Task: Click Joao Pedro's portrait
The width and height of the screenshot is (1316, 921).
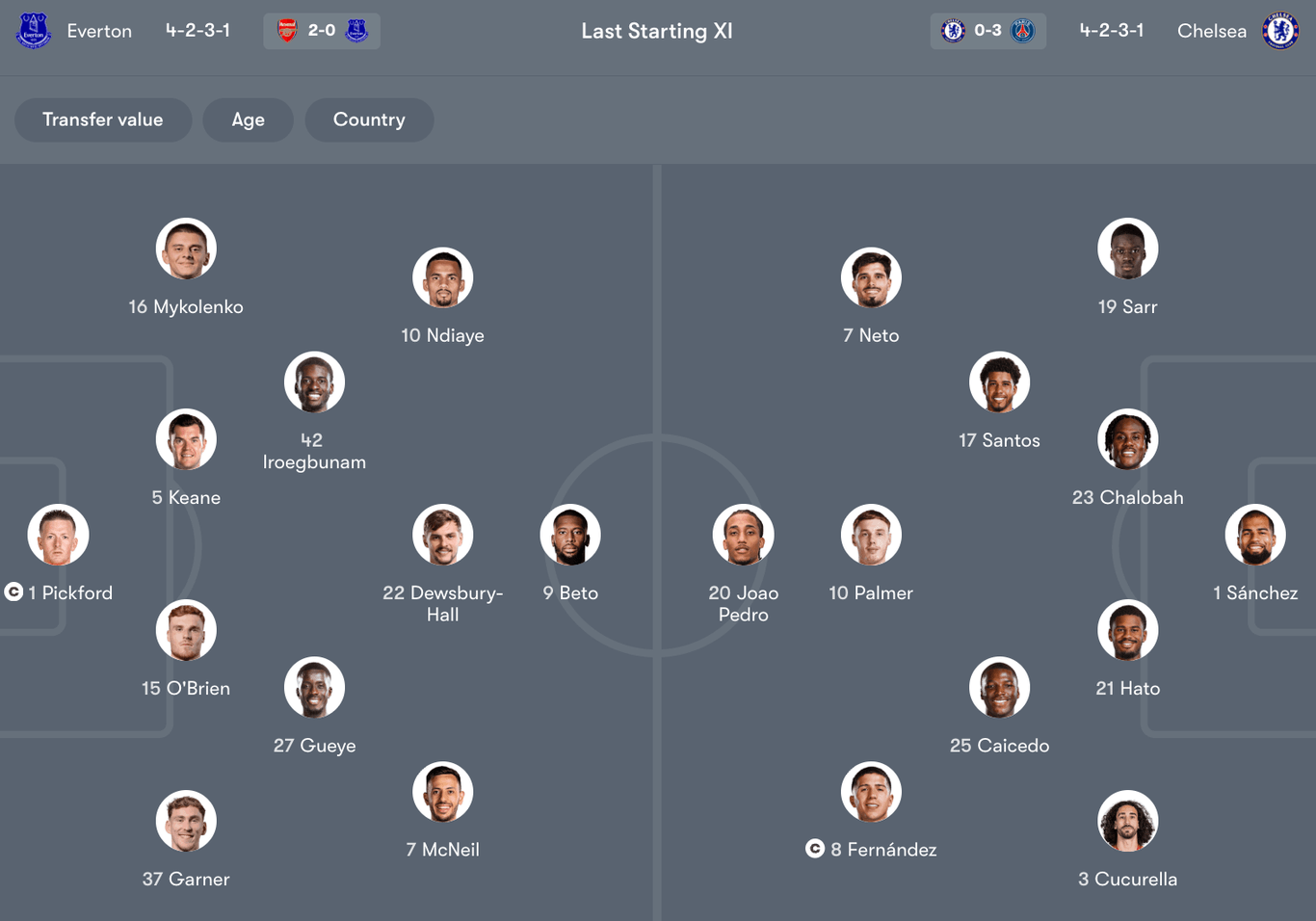Action: pos(743,535)
